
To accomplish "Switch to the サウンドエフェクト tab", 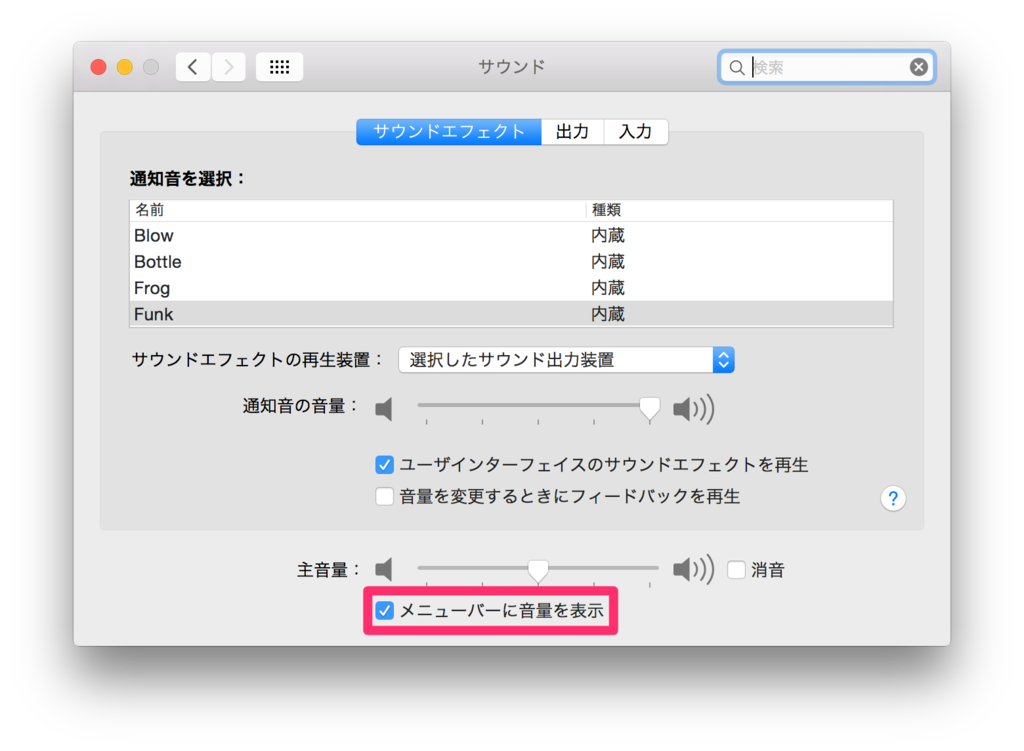I will (x=449, y=132).
